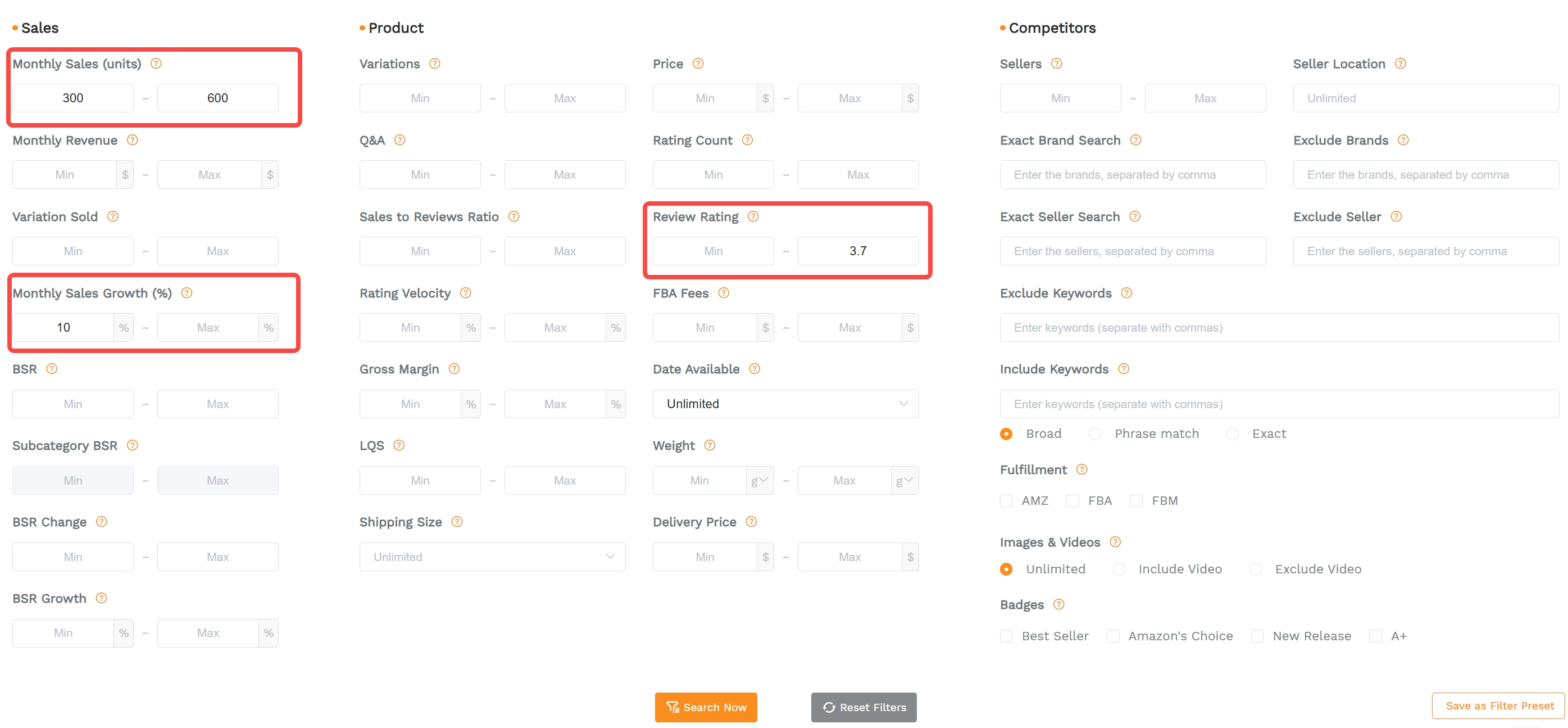Click the Search Now button
The height and width of the screenshot is (728, 1568).
pyautogui.click(x=706, y=707)
